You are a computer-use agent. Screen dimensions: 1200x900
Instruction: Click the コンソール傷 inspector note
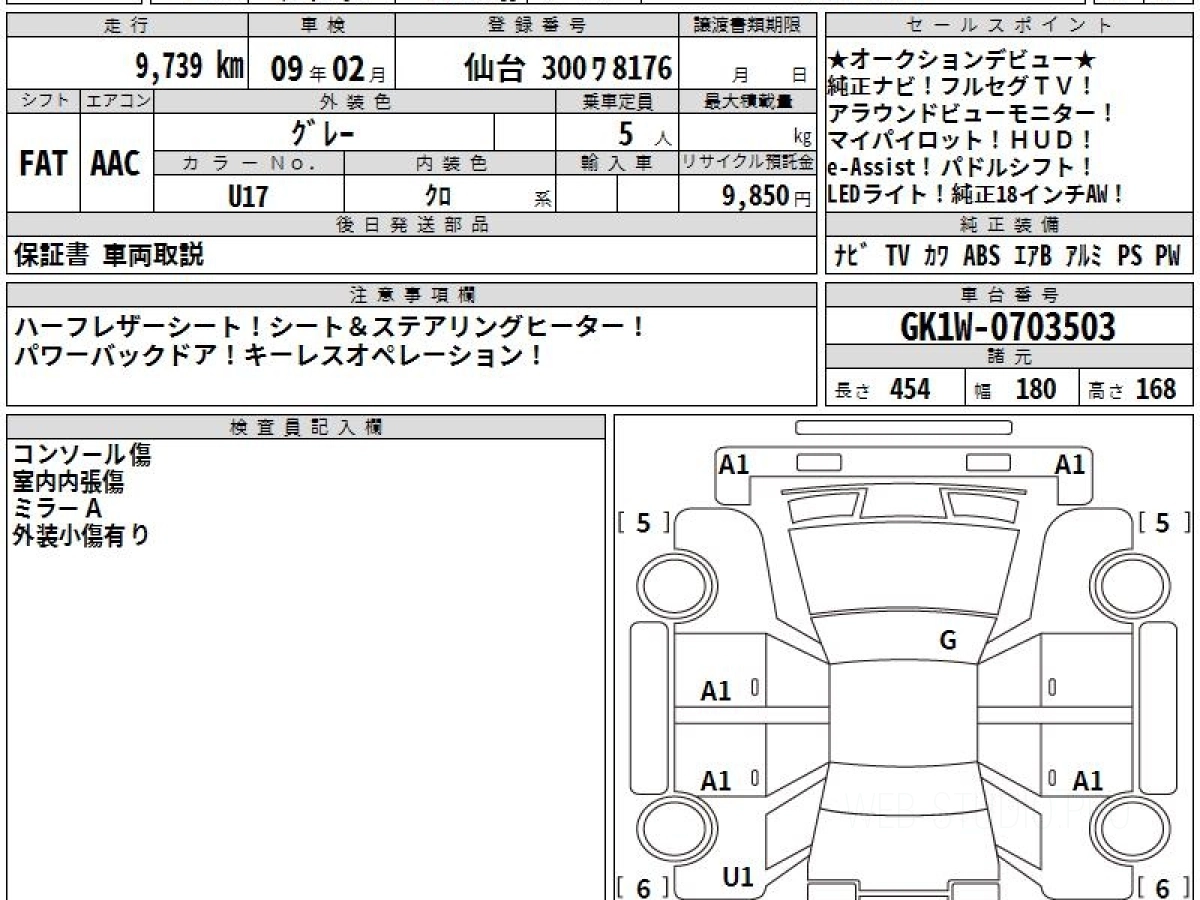pos(82,456)
